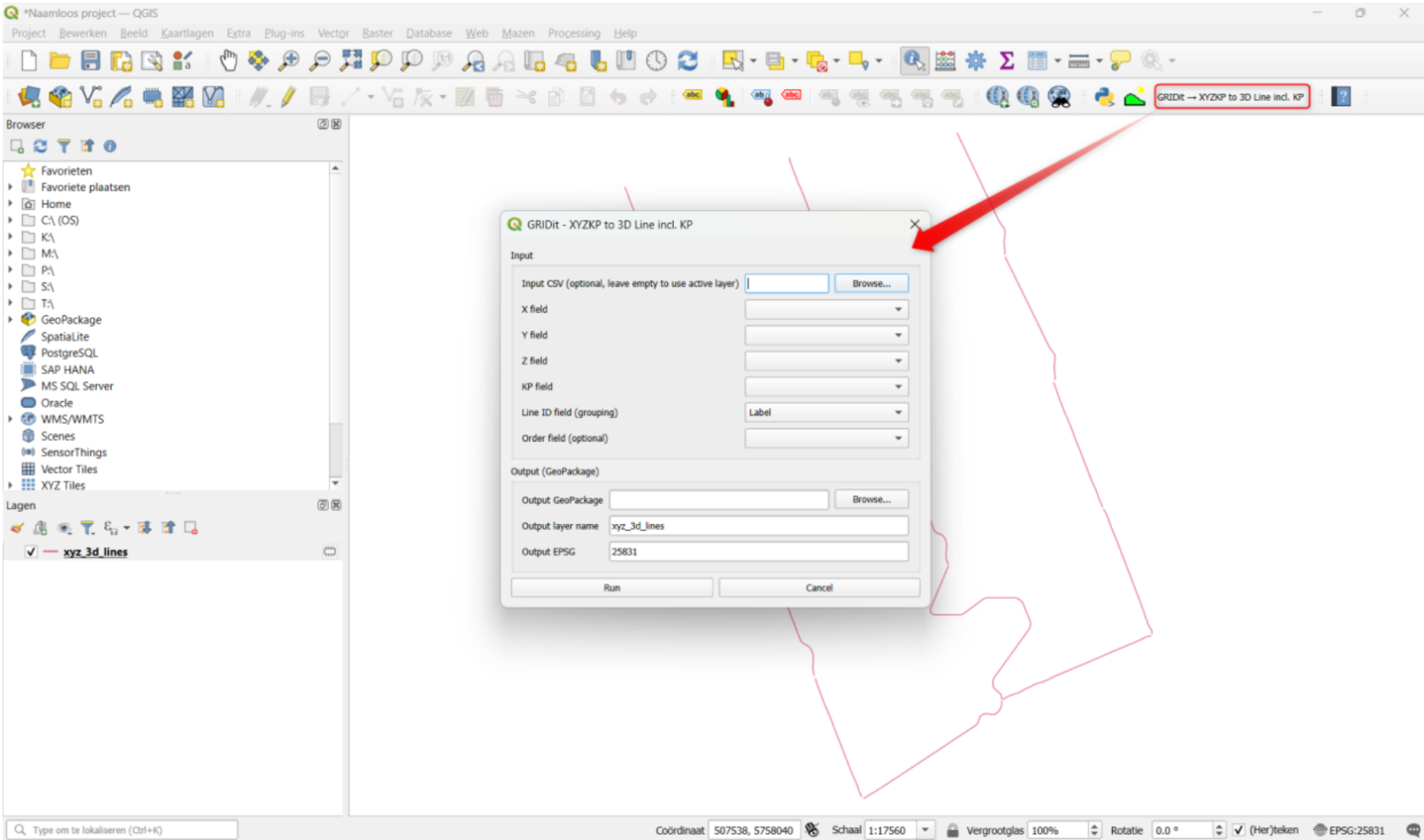
Task: Open the X field dropdown
Action: click(x=826, y=309)
